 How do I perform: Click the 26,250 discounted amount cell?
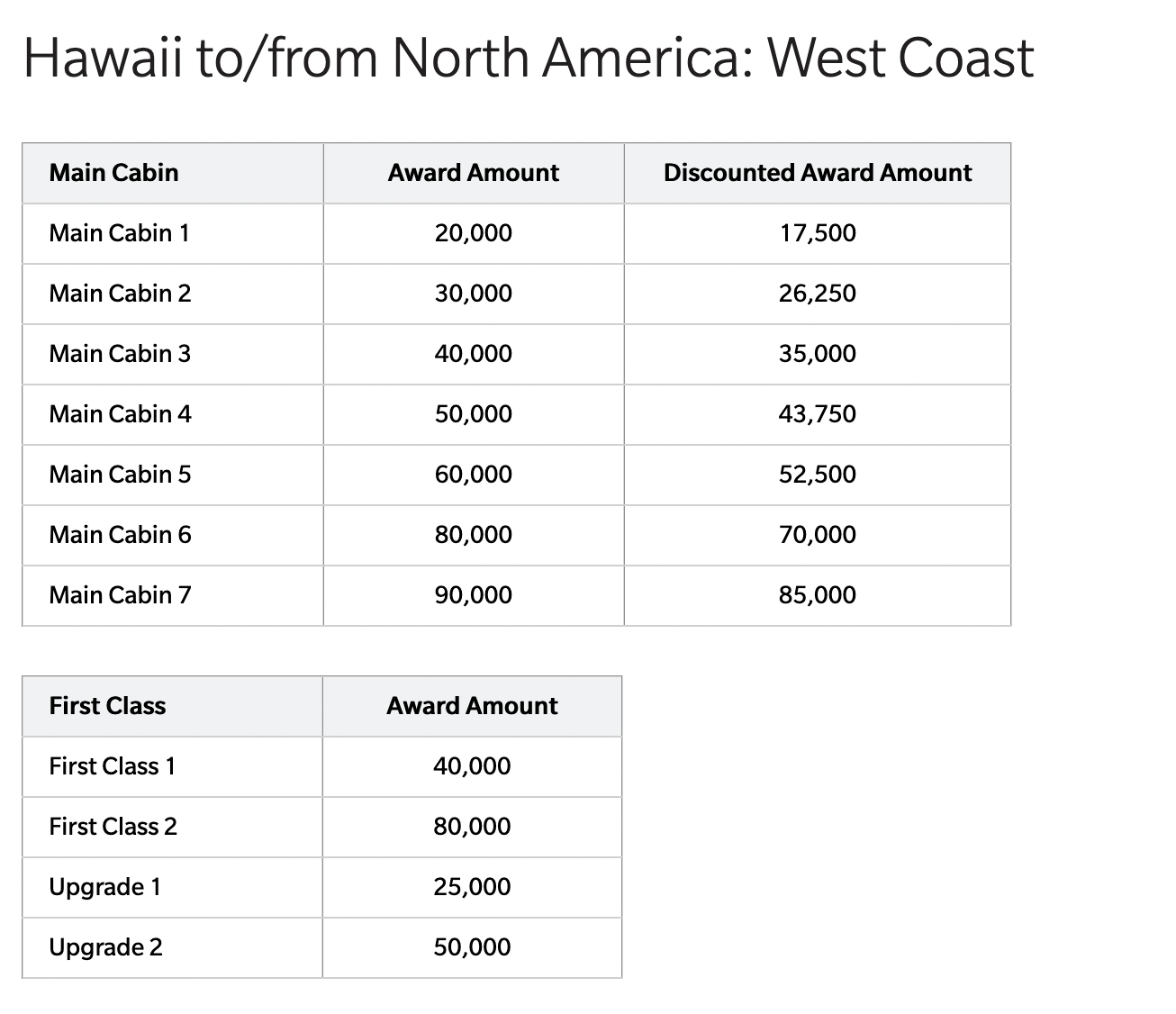pos(818,294)
